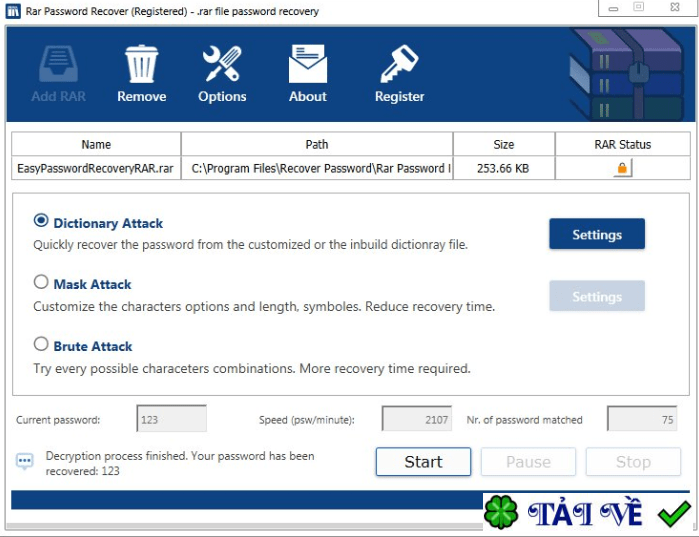The width and height of the screenshot is (699, 537).
Task: Click the C:\Program Files path cell
Action: [317, 168]
